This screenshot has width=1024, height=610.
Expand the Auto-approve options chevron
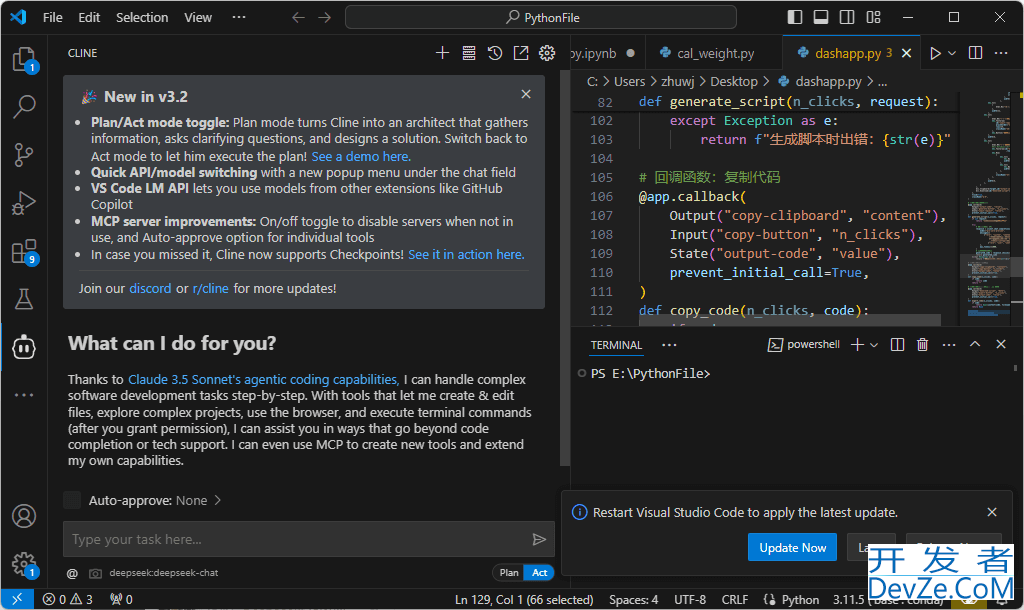point(217,500)
